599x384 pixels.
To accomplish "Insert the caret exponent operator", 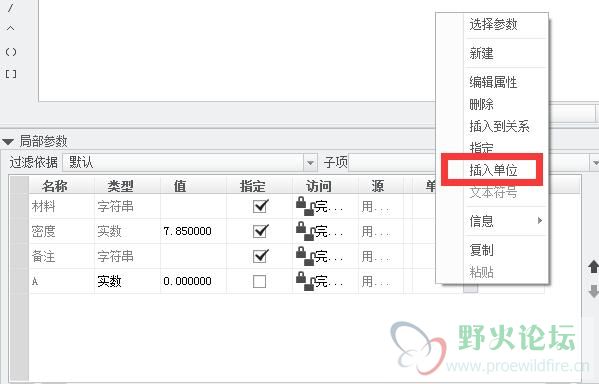I will (11, 29).
